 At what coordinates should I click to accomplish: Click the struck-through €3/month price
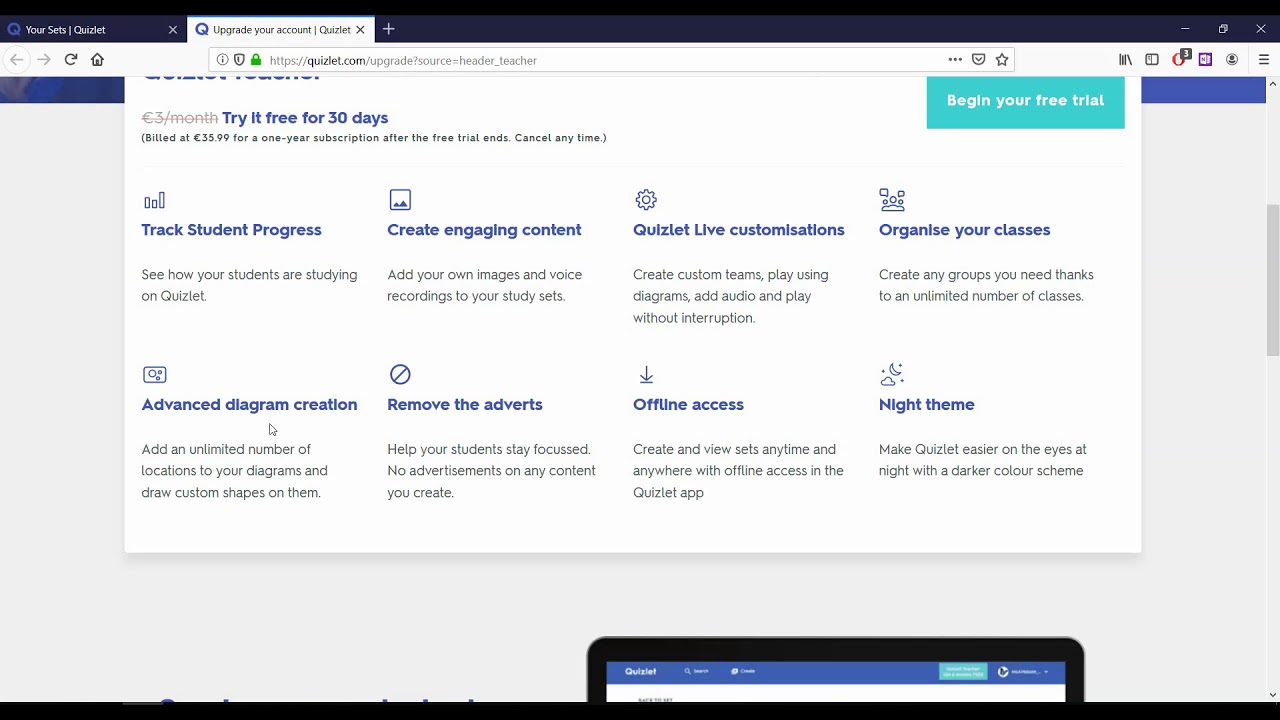click(x=180, y=118)
